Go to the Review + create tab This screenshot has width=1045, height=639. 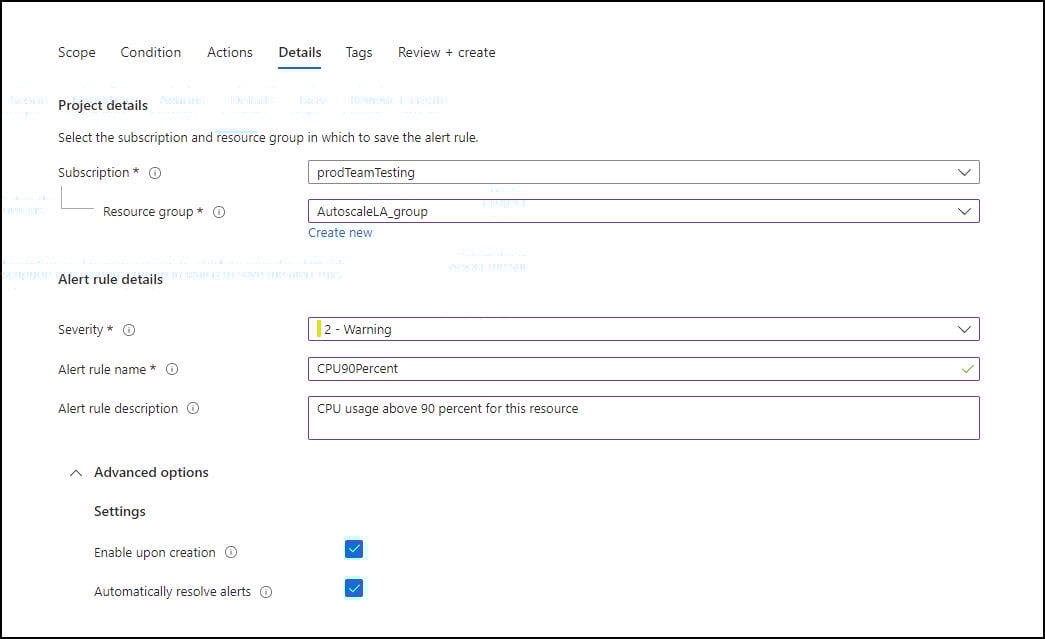446,52
